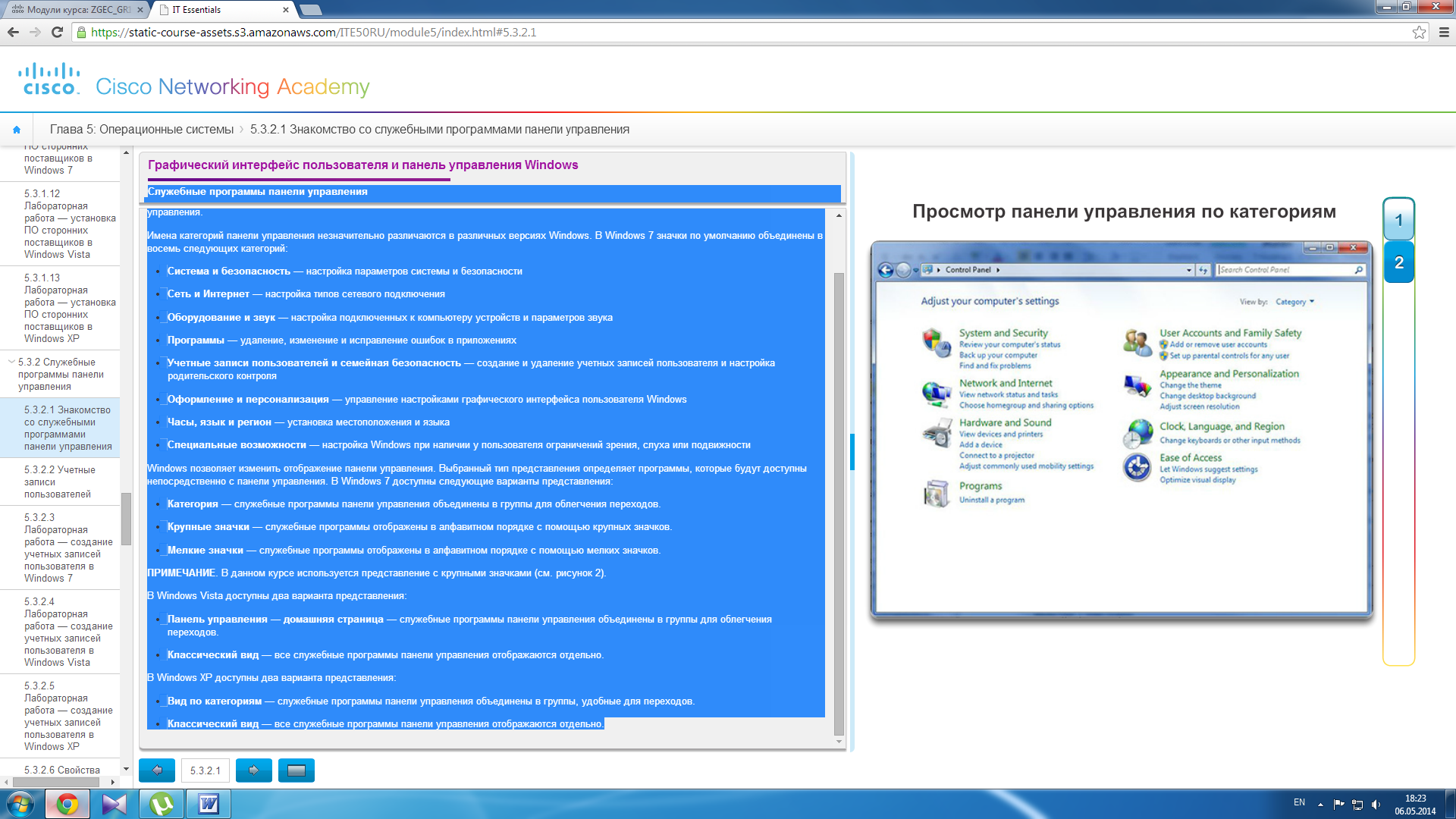This screenshot has width=1456, height=819.
Task: Open Chrome from the taskbar
Action: pyautogui.click(x=67, y=804)
